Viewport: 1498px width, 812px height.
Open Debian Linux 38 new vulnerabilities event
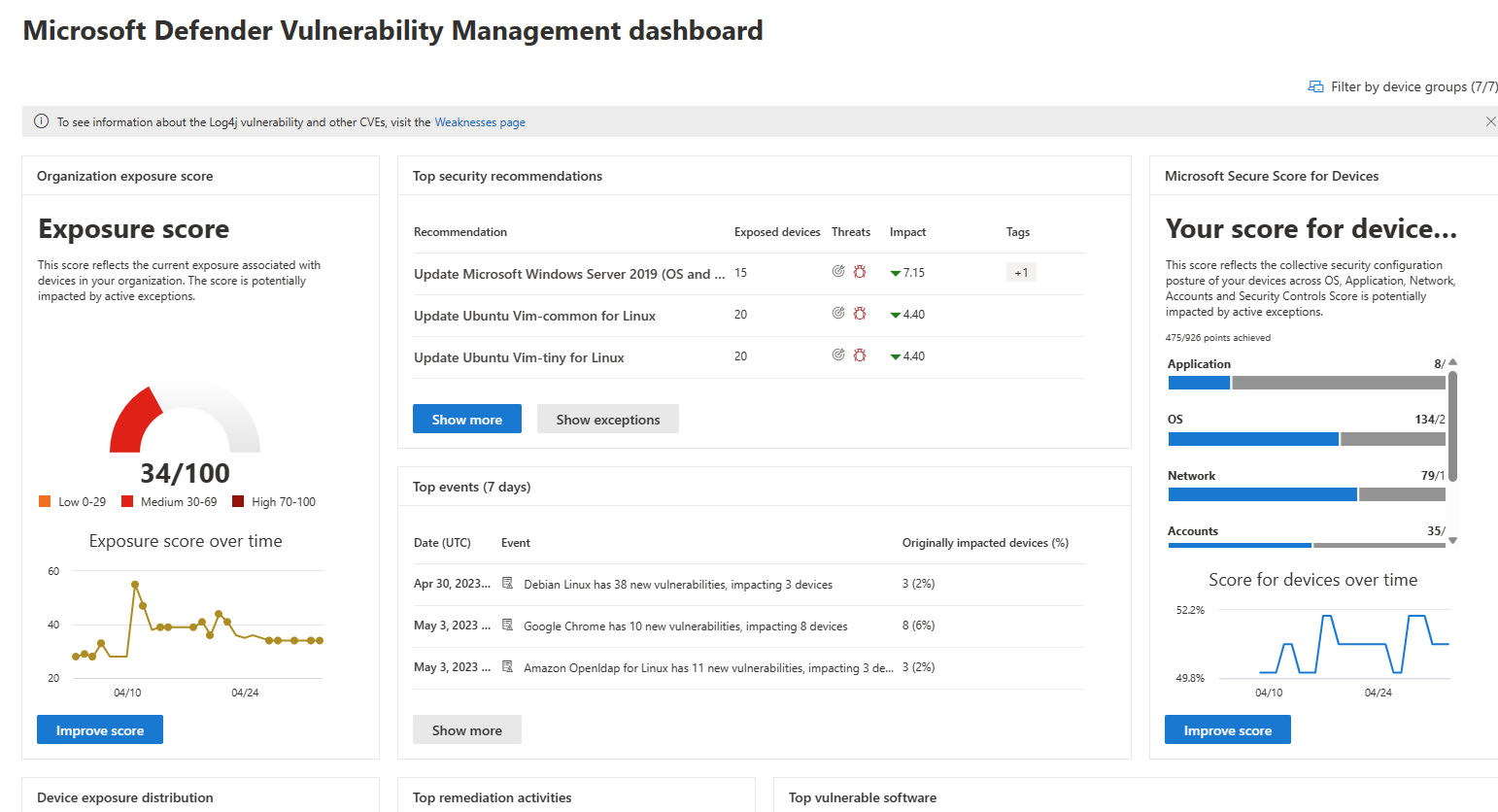[x=678, y=585]
